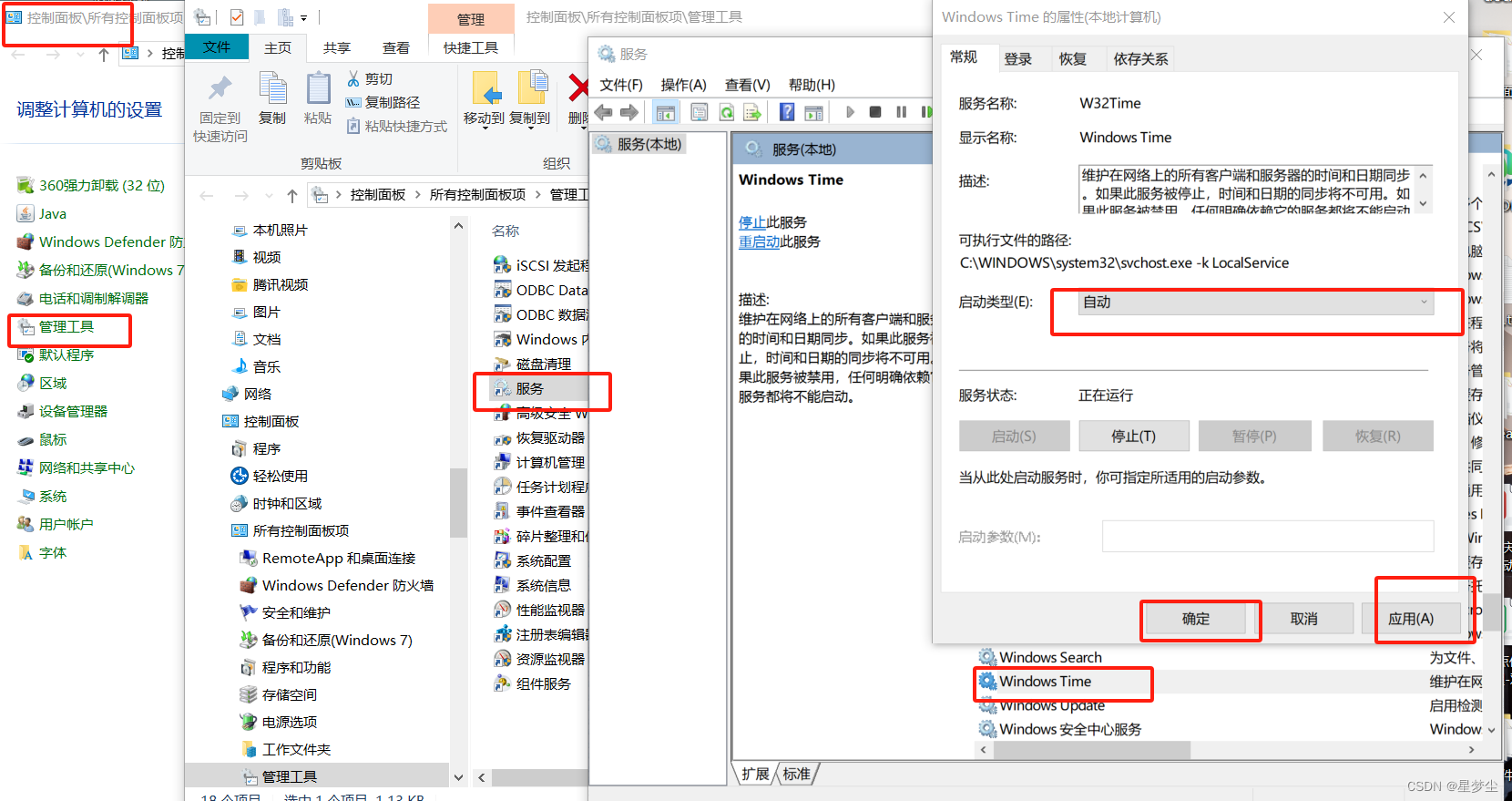Open 用户帐户 in Control Panel list

click(x=55, y=525)
